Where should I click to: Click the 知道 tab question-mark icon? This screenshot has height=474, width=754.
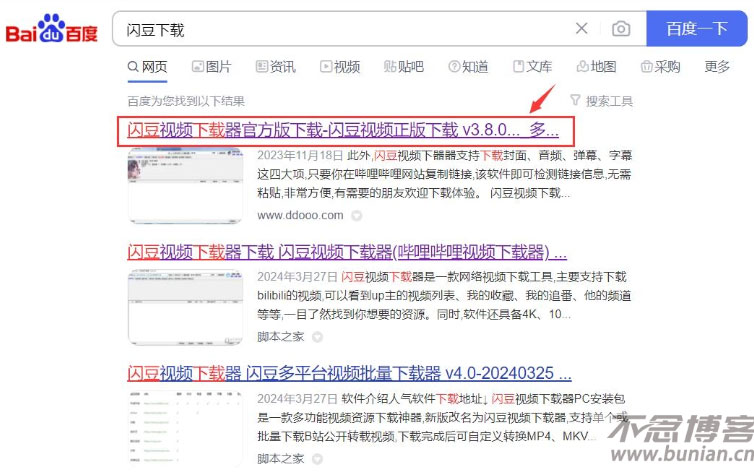(454, 66)
